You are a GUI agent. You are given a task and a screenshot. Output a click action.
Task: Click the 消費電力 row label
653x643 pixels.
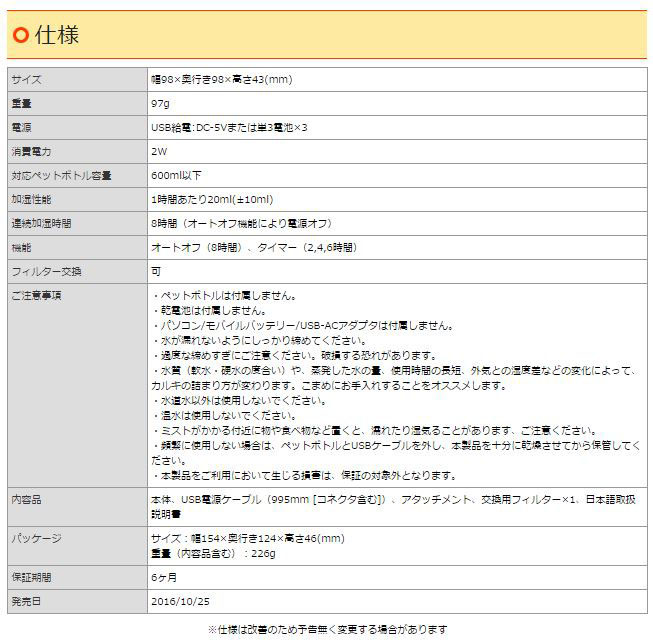[x=32, y=151]
